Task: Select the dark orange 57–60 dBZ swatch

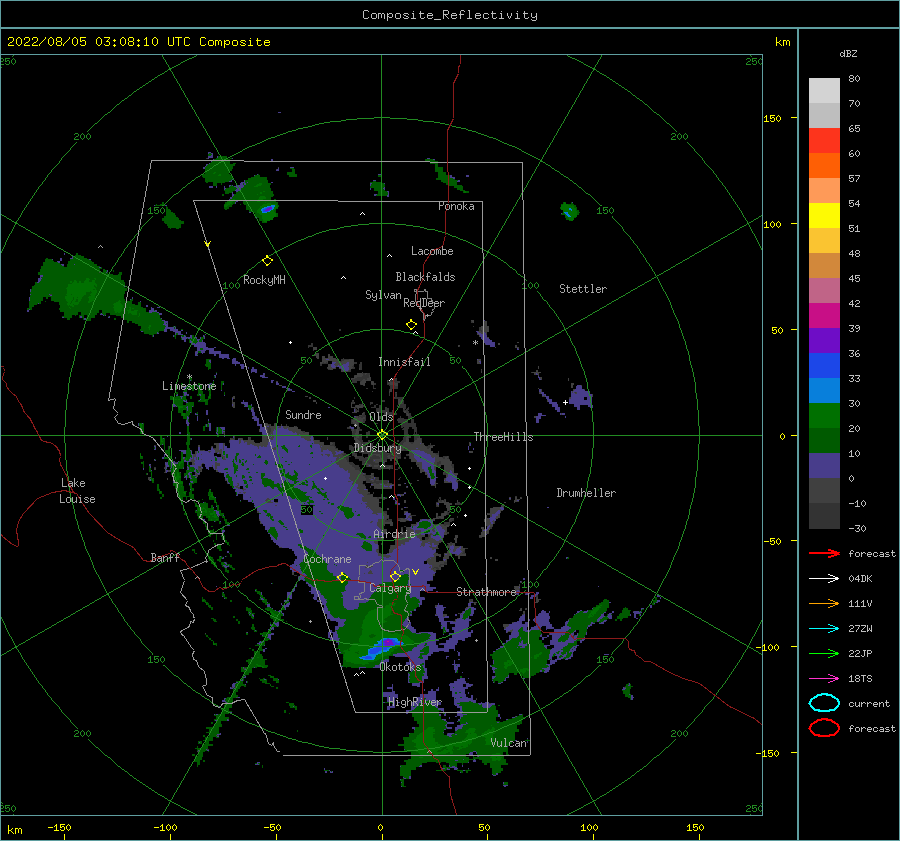Action: point(824,166)
